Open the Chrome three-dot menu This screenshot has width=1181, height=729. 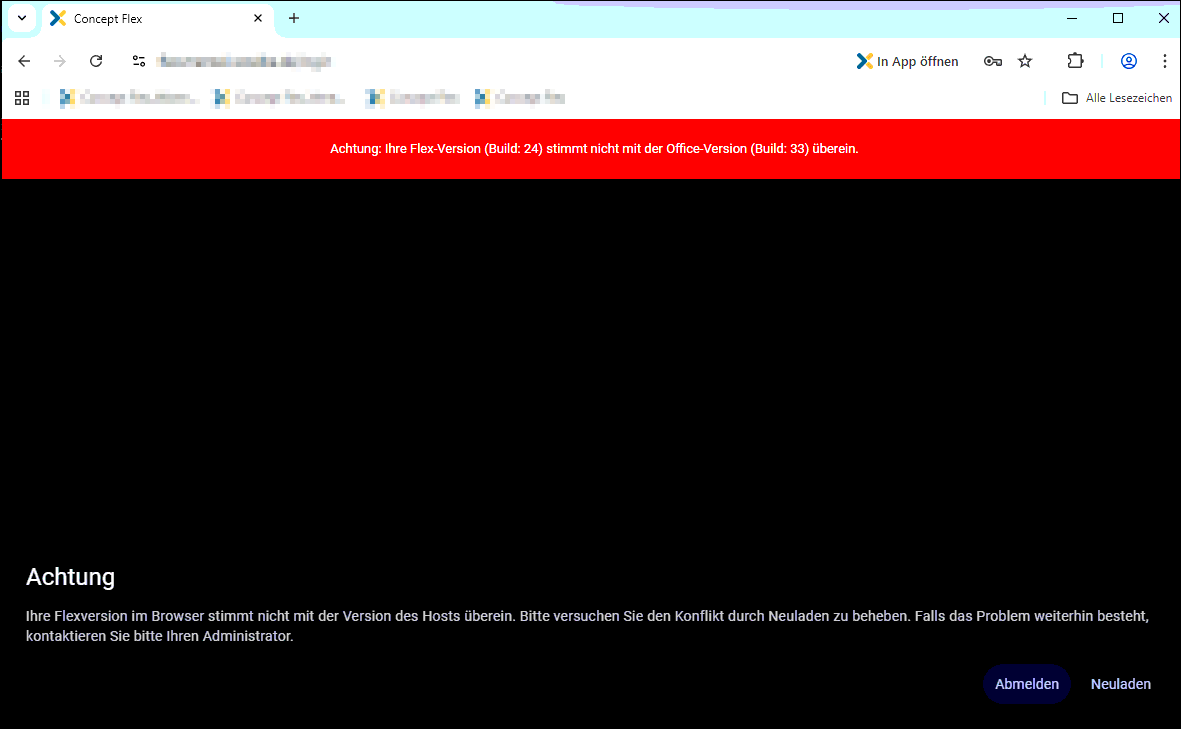[x=1164, y=61]
